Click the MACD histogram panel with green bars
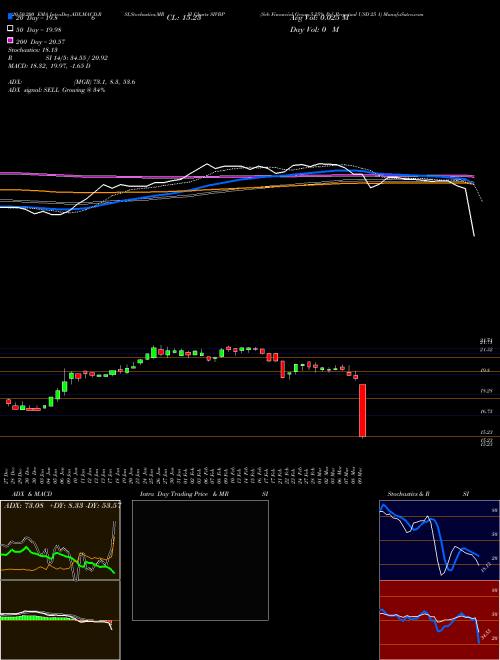 point(60,620)
